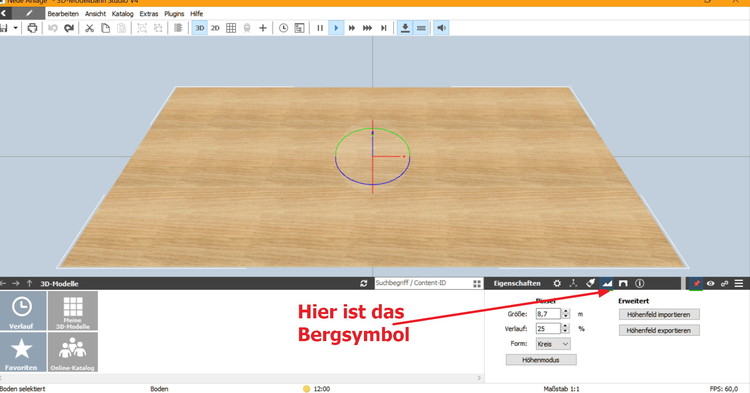750x393 pixels.
Task: Open the Katalog menu
Action: [x=122, y=13]
